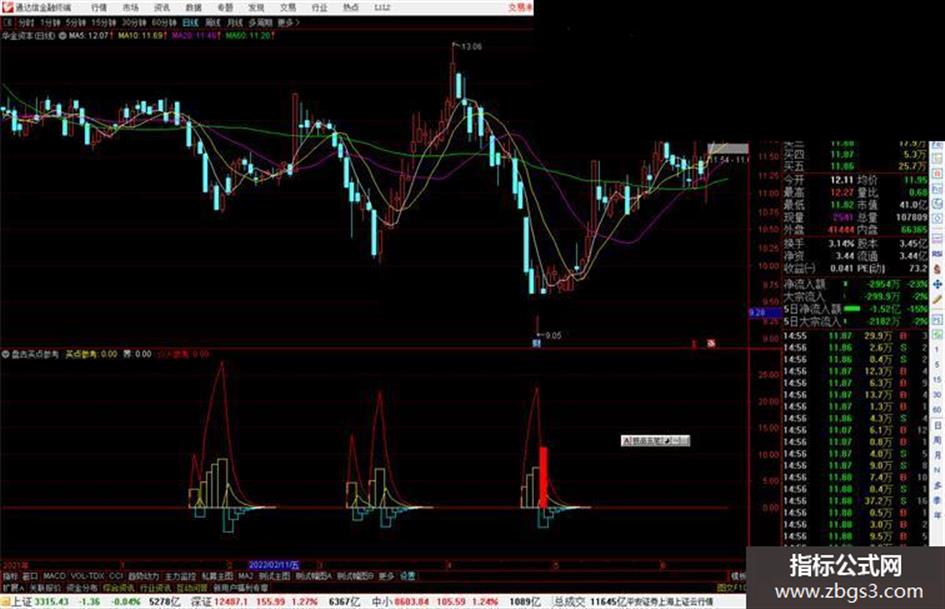Click the 中小 index value 8683.84

tap(412, 602)
